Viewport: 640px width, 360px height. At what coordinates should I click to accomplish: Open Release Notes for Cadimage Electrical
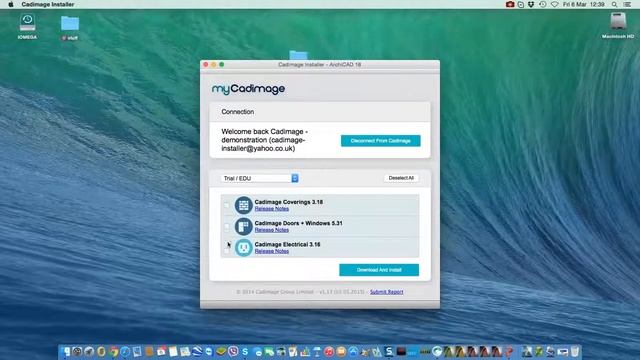[271, 251]
